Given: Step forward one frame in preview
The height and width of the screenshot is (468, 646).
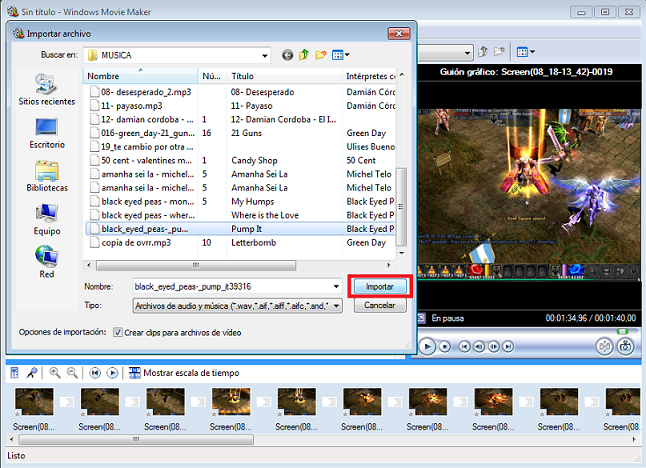Looking at the screenshot, I should pos(494,347).
